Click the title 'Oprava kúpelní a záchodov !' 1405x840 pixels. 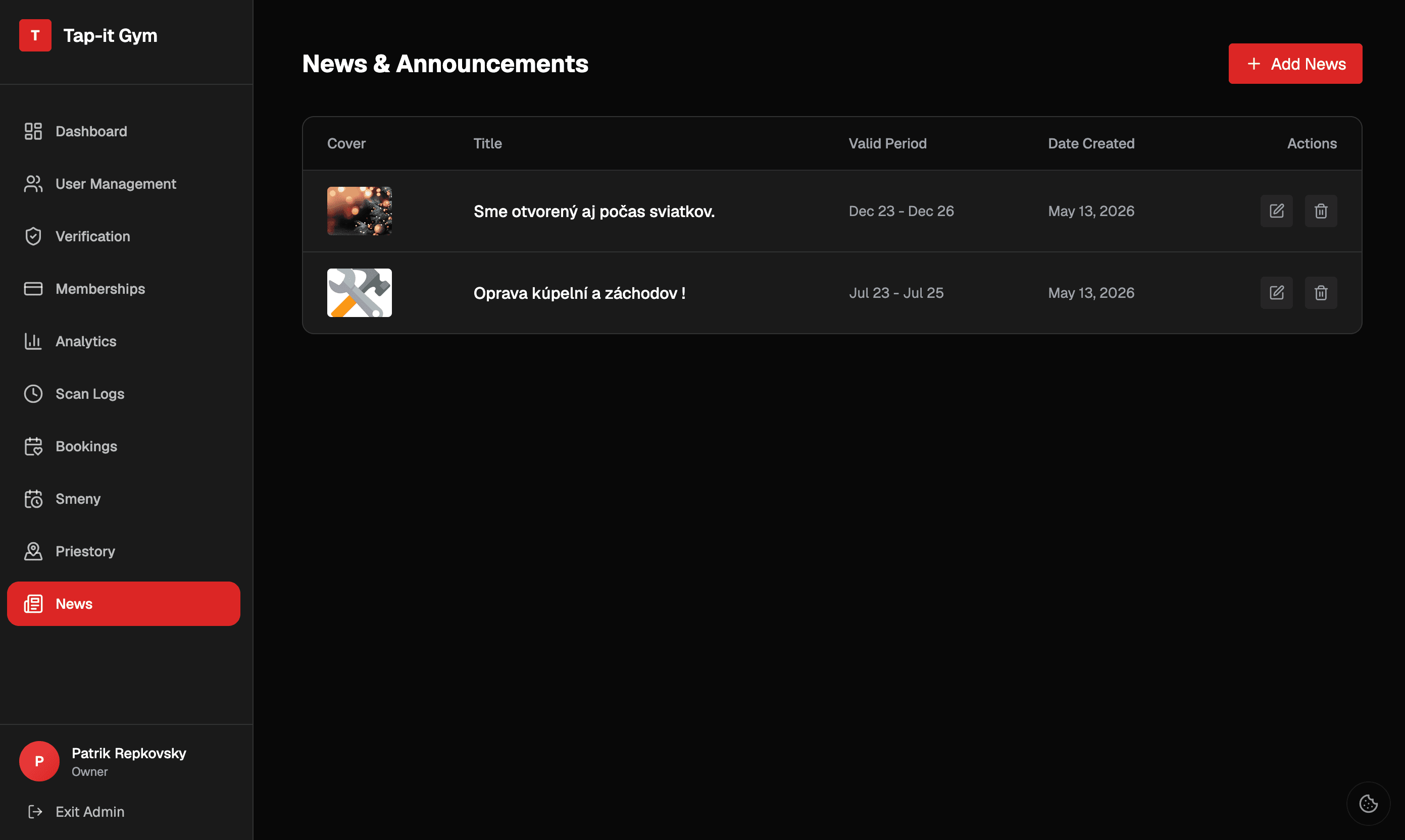point(579,293)
